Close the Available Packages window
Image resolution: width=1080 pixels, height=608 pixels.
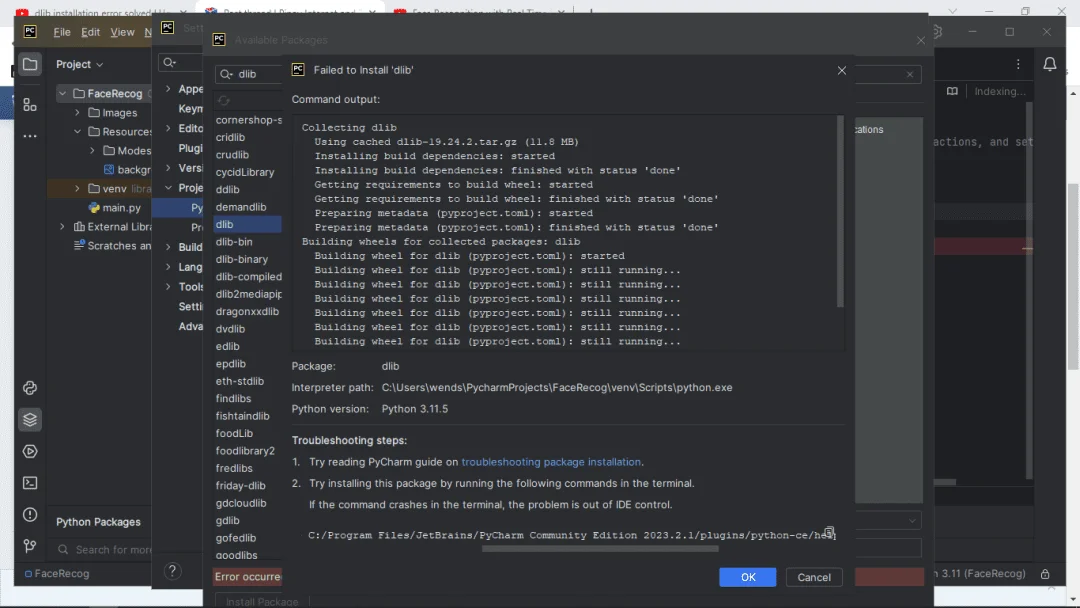pyautogui.click(x=921, y=41)
